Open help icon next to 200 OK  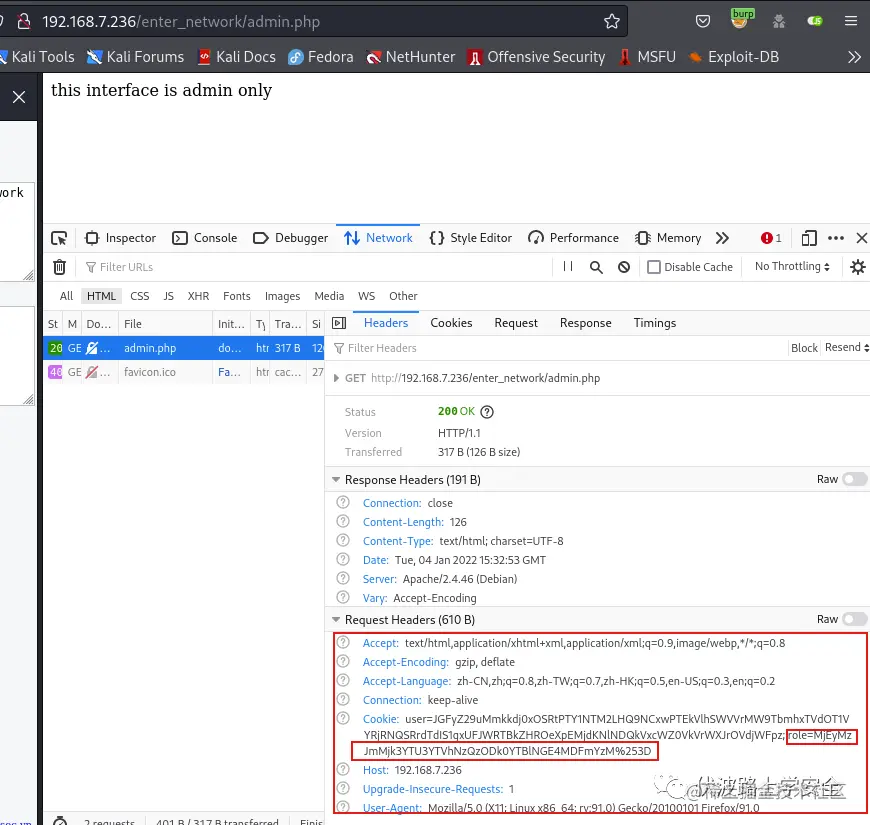[x=487, y=412]
